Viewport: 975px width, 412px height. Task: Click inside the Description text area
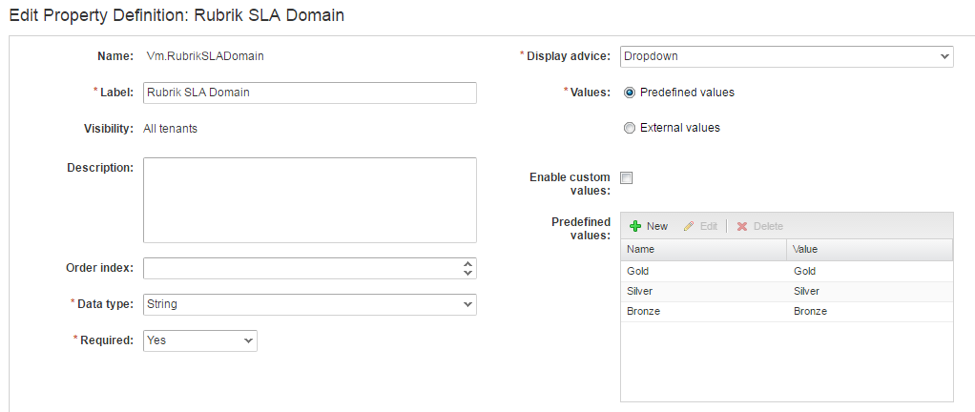pos(310,199)
